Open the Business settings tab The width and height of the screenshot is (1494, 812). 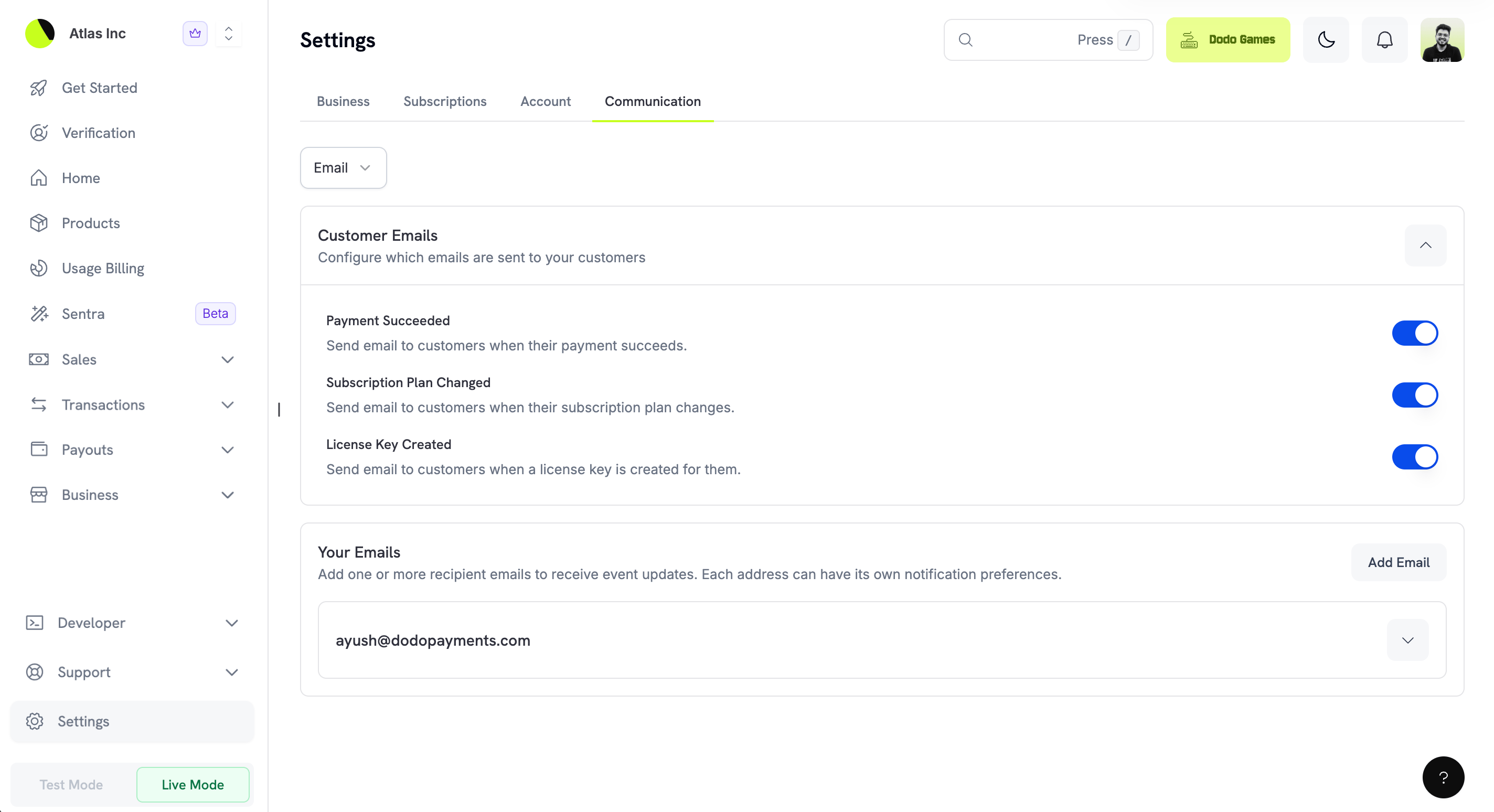tap(344, 102)
